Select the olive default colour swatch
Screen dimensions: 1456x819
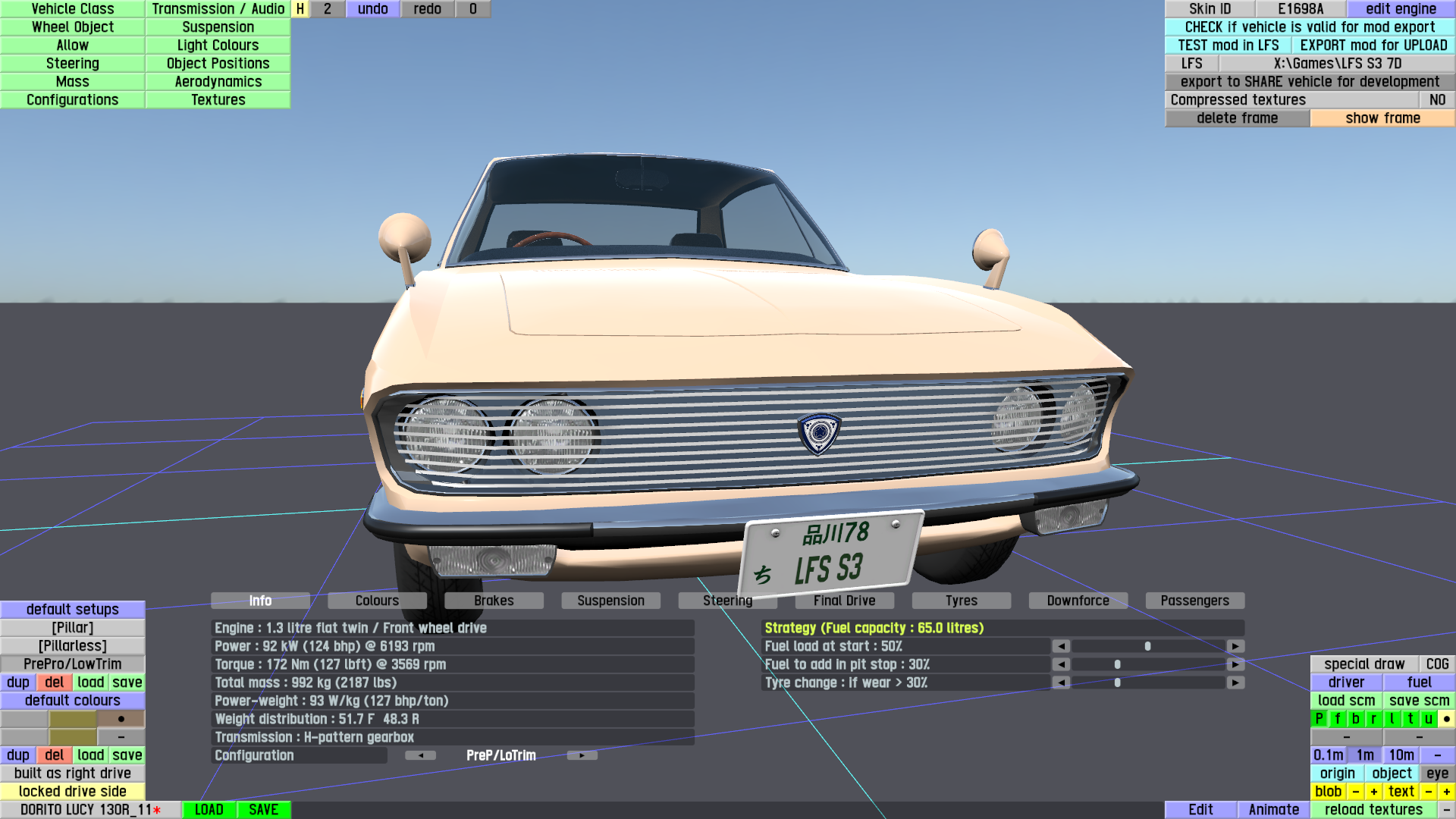point(73,719)
